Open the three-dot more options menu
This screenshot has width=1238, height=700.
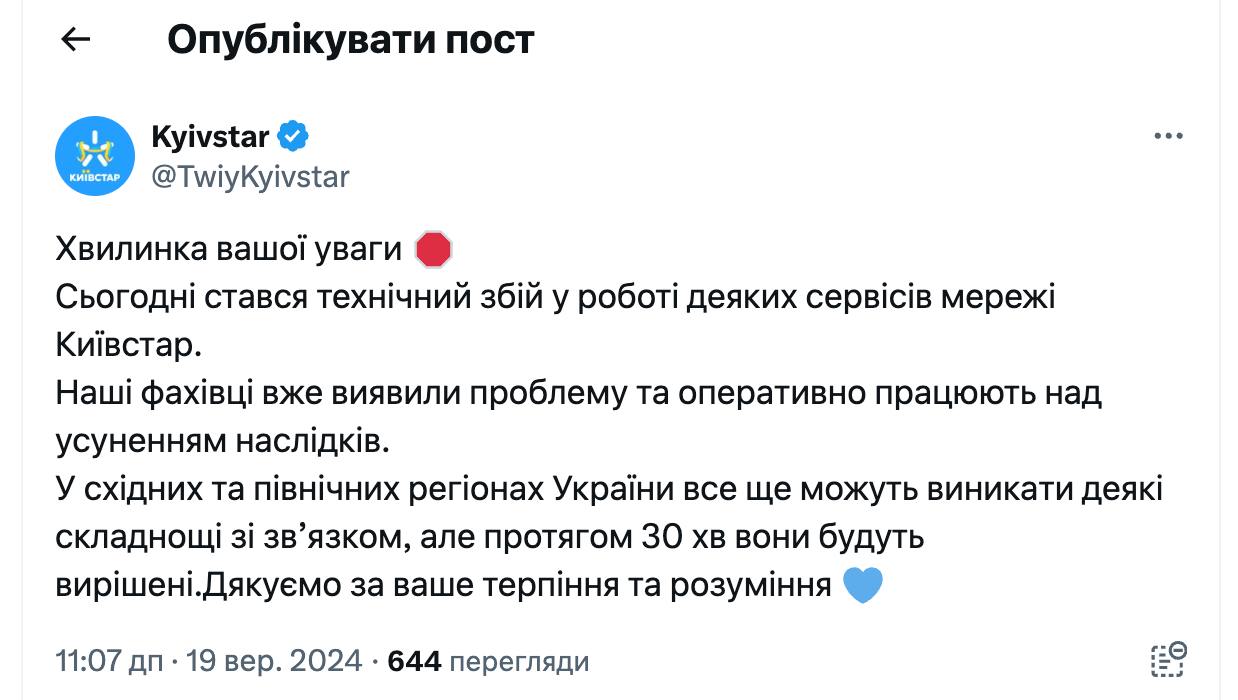coord(1168,137)
